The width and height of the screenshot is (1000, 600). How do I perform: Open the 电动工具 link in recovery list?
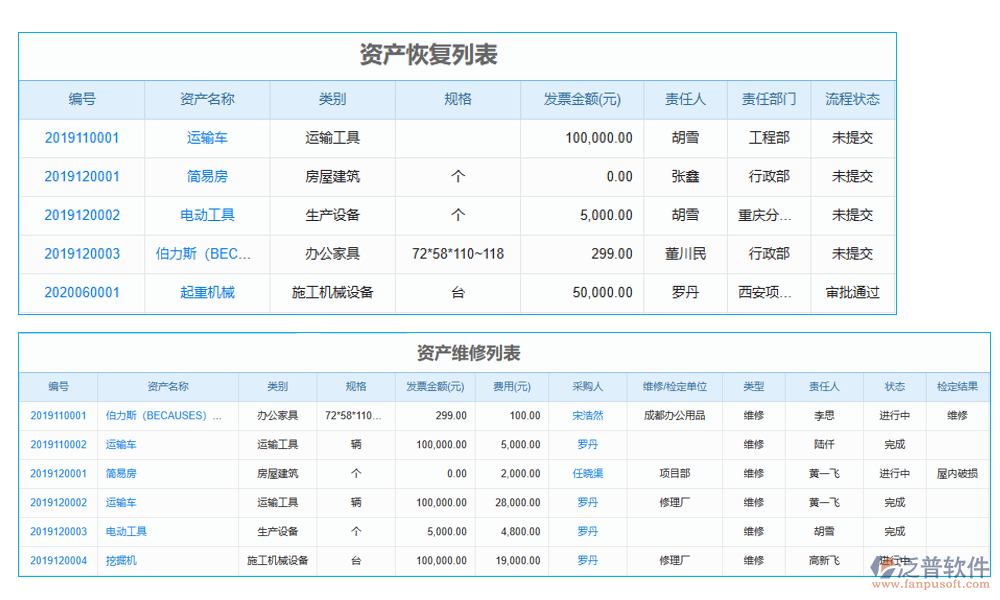tap(207, 215)
